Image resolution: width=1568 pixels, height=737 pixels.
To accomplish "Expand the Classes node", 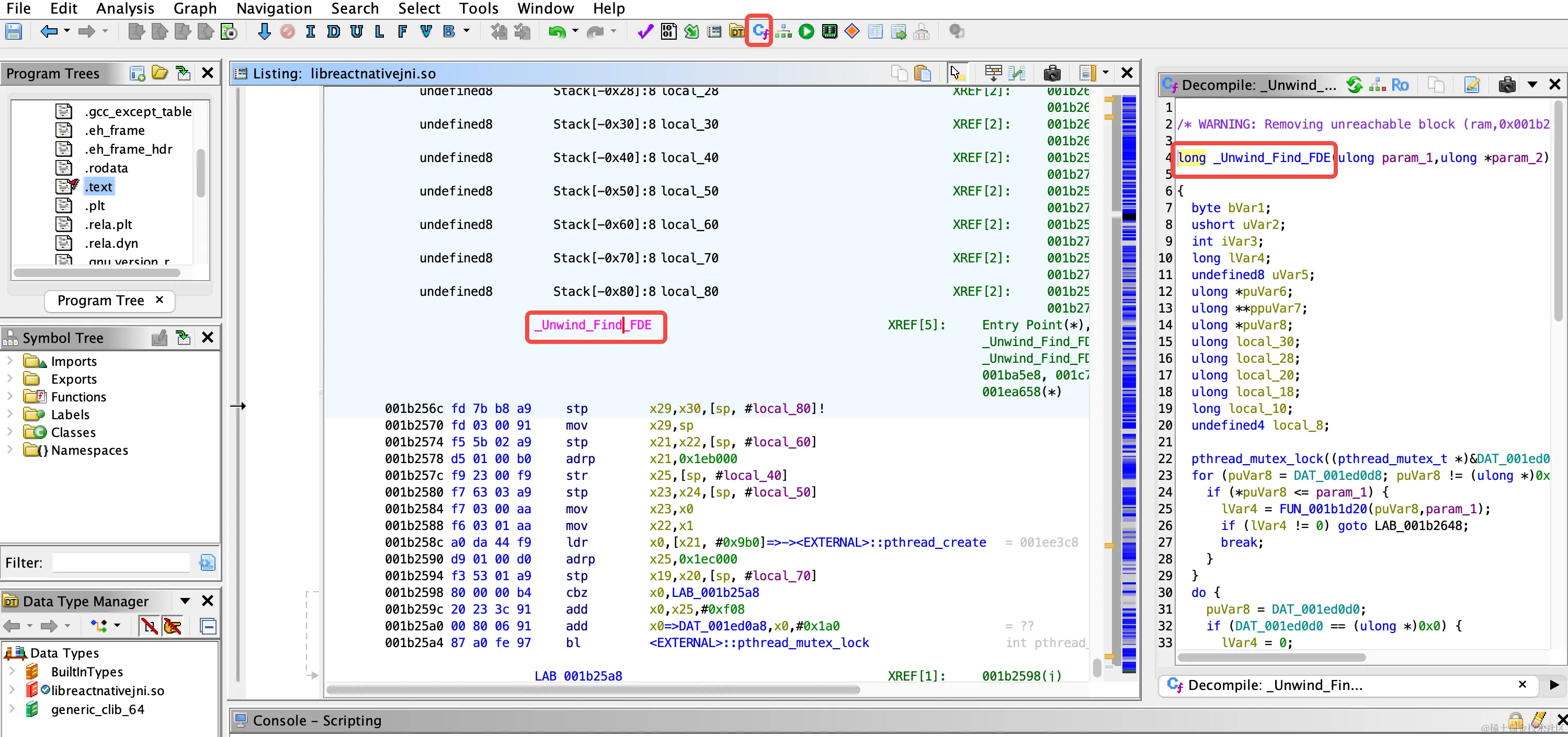I will [x=10, y=432].
